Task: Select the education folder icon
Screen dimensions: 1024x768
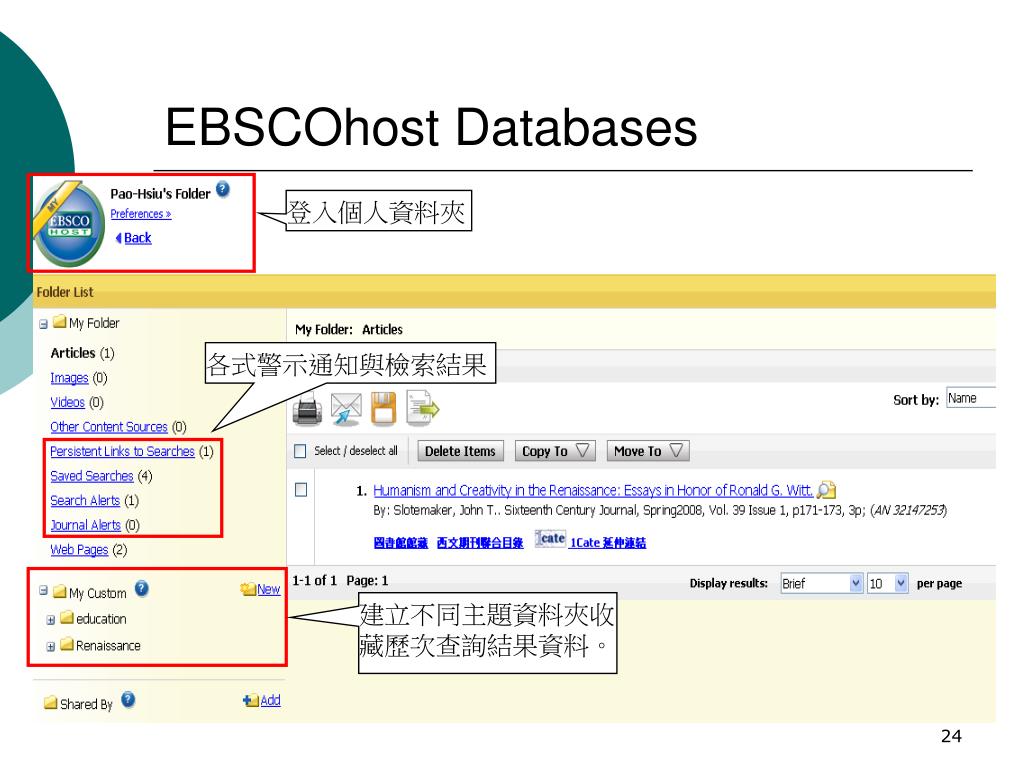Action: point(67,617)
